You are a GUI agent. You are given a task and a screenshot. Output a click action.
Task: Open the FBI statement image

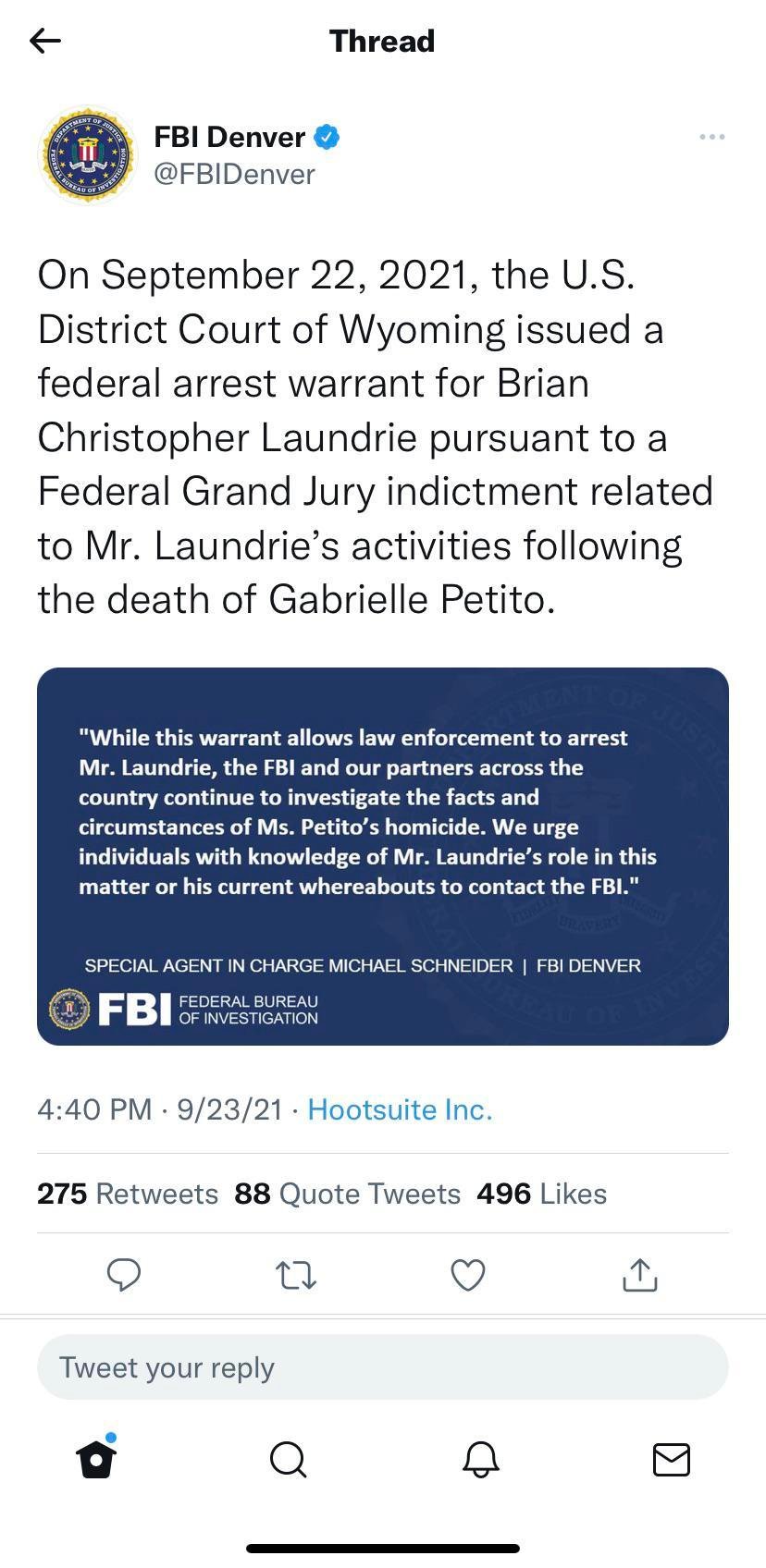point(383,856)
